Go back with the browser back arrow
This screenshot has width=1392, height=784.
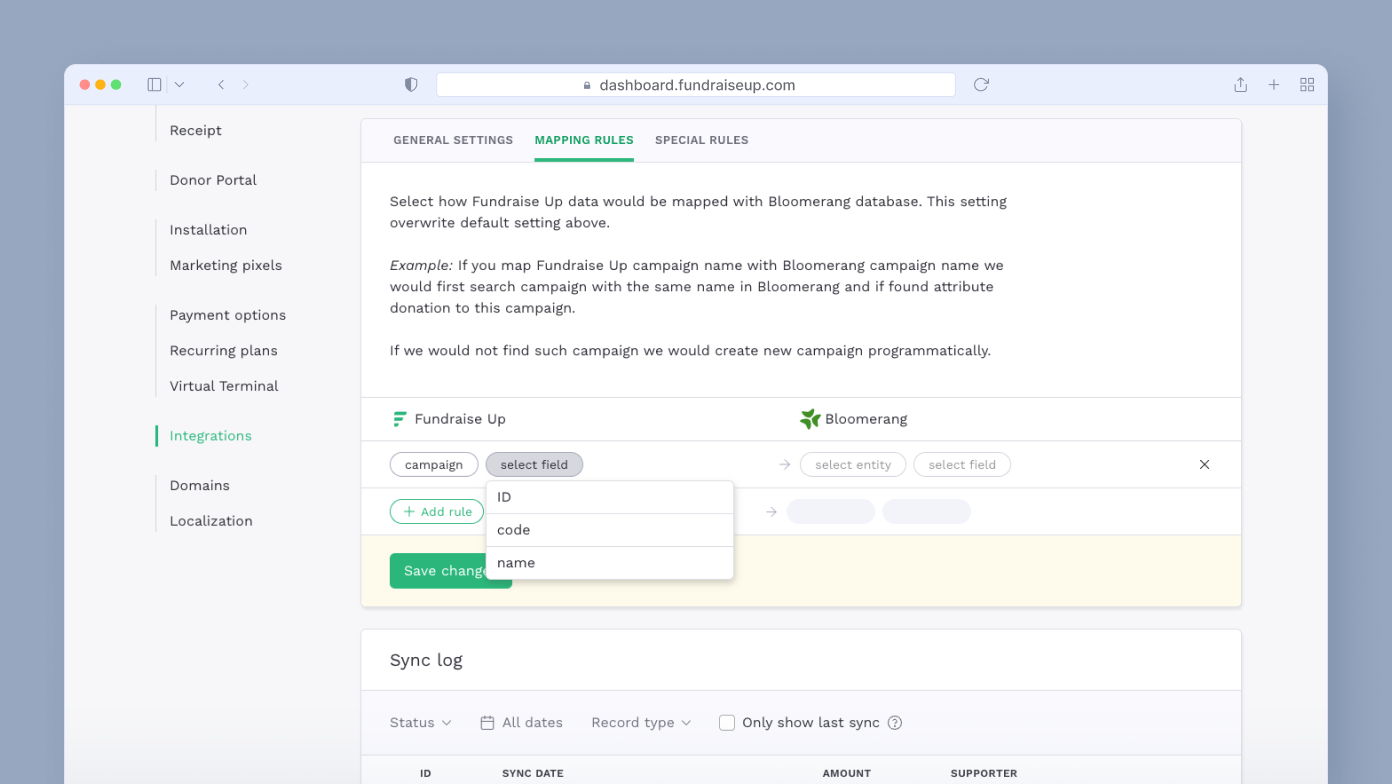(x=221, y=85)
